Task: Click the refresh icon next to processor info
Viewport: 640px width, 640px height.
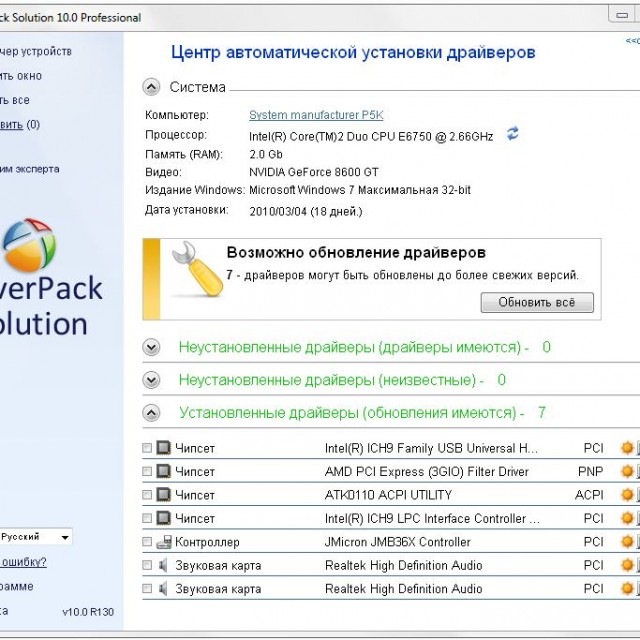Action: pyautogui.click(x=513, y=134)
